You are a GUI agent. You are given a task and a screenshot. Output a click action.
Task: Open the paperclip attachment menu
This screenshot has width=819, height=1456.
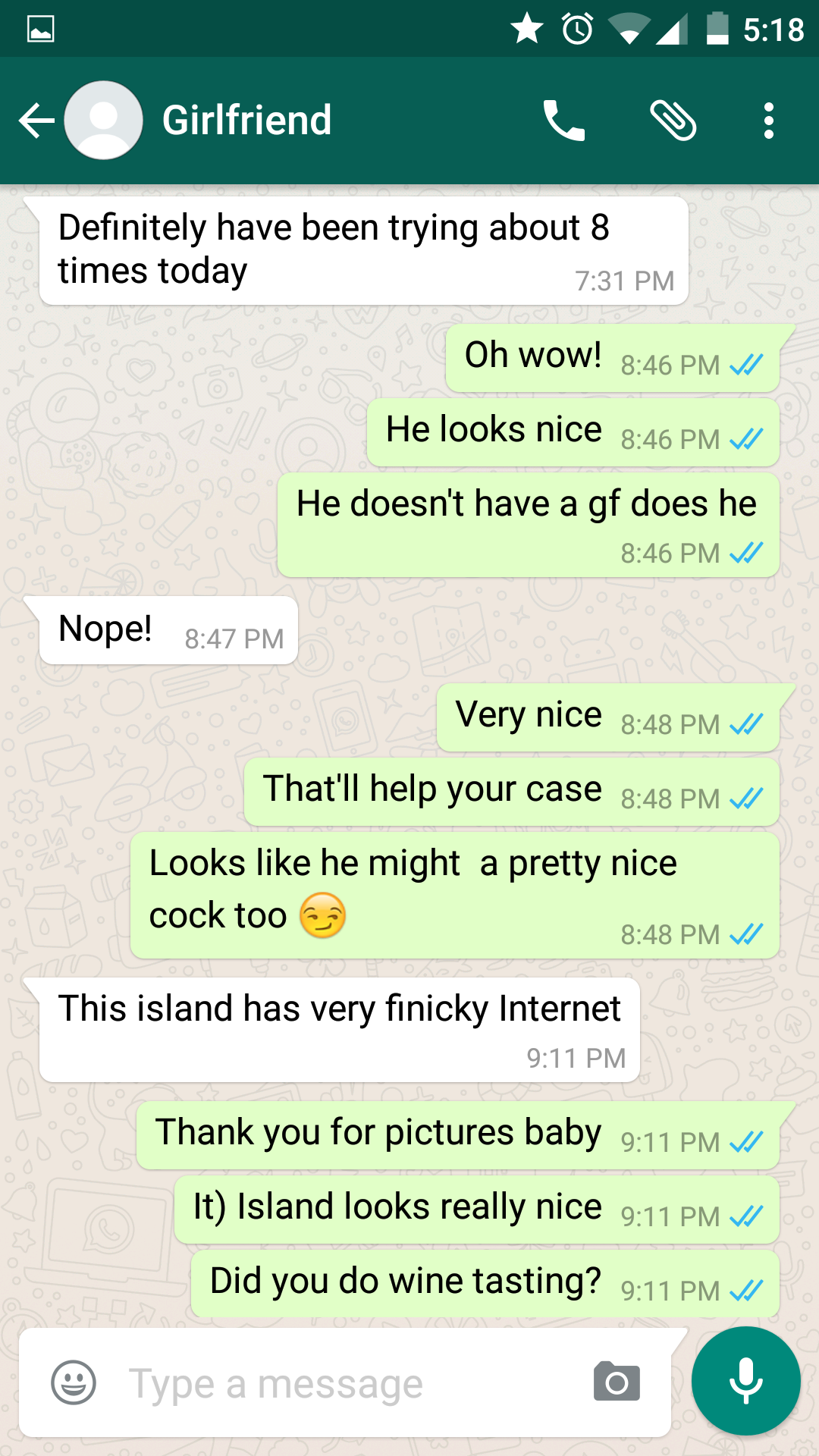(673, 121)
